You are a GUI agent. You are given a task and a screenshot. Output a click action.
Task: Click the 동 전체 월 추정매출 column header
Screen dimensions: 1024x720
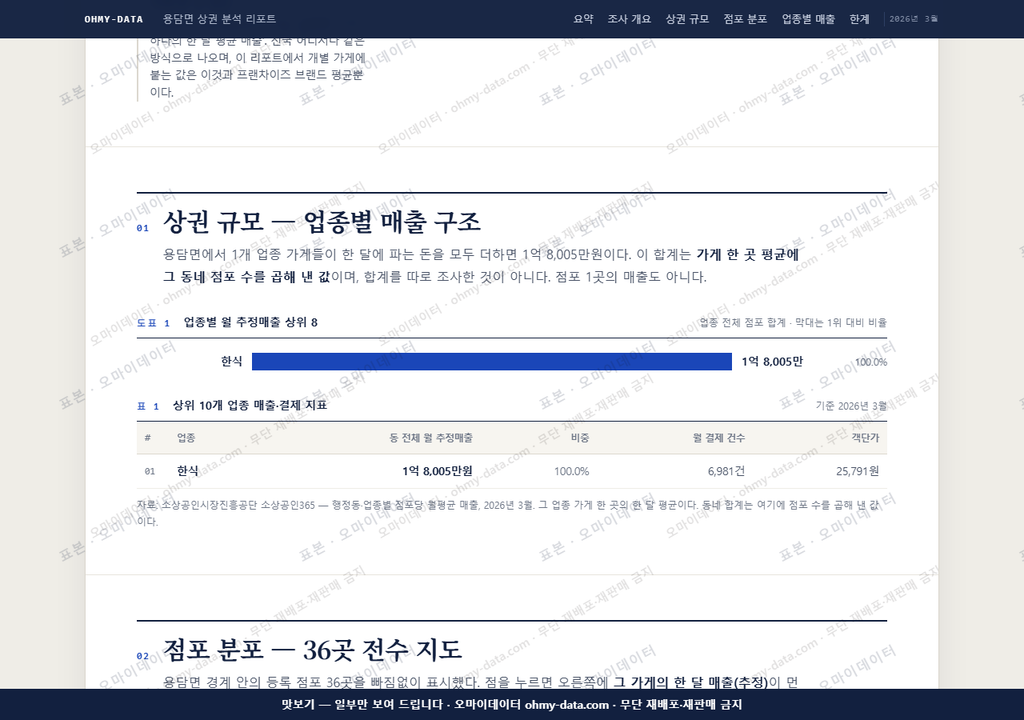click(x=431, y=438)
